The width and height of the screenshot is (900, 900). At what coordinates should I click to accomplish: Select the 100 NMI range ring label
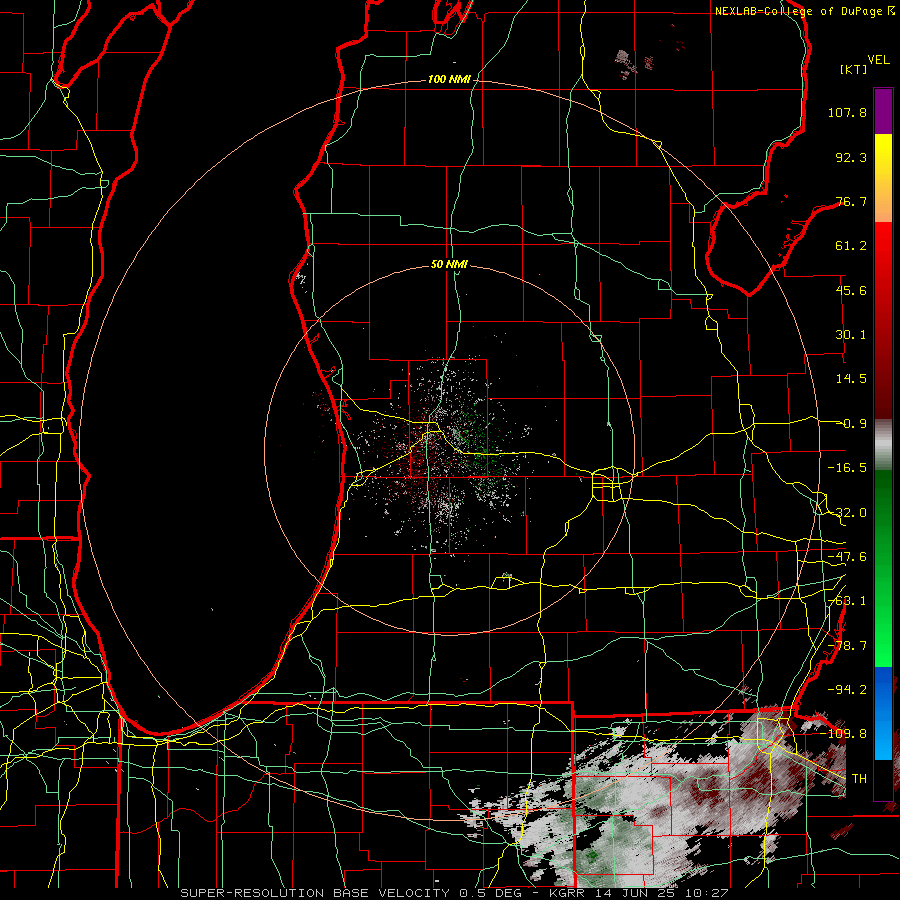(x=449, y=79)
